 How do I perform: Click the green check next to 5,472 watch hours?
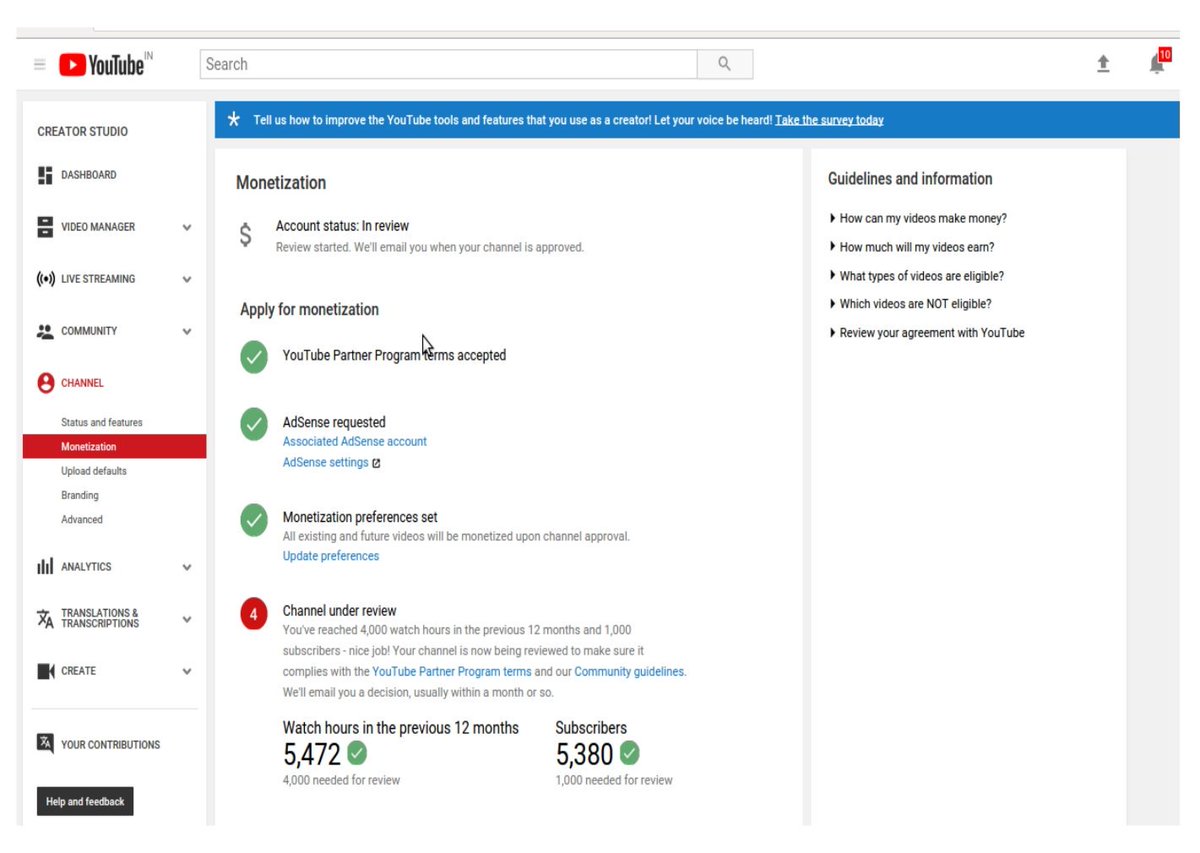[x=357, y=752]
